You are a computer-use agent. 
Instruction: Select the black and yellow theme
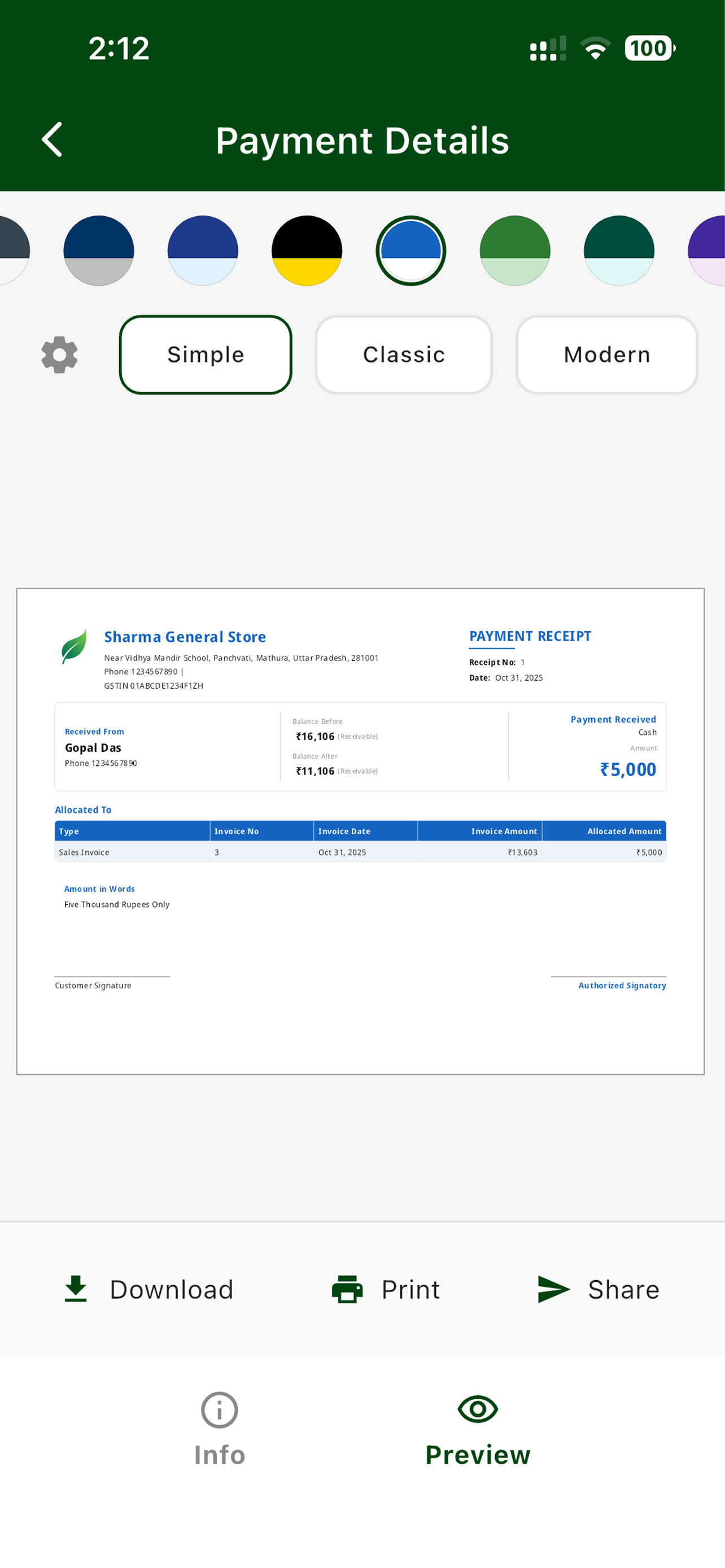307,251
